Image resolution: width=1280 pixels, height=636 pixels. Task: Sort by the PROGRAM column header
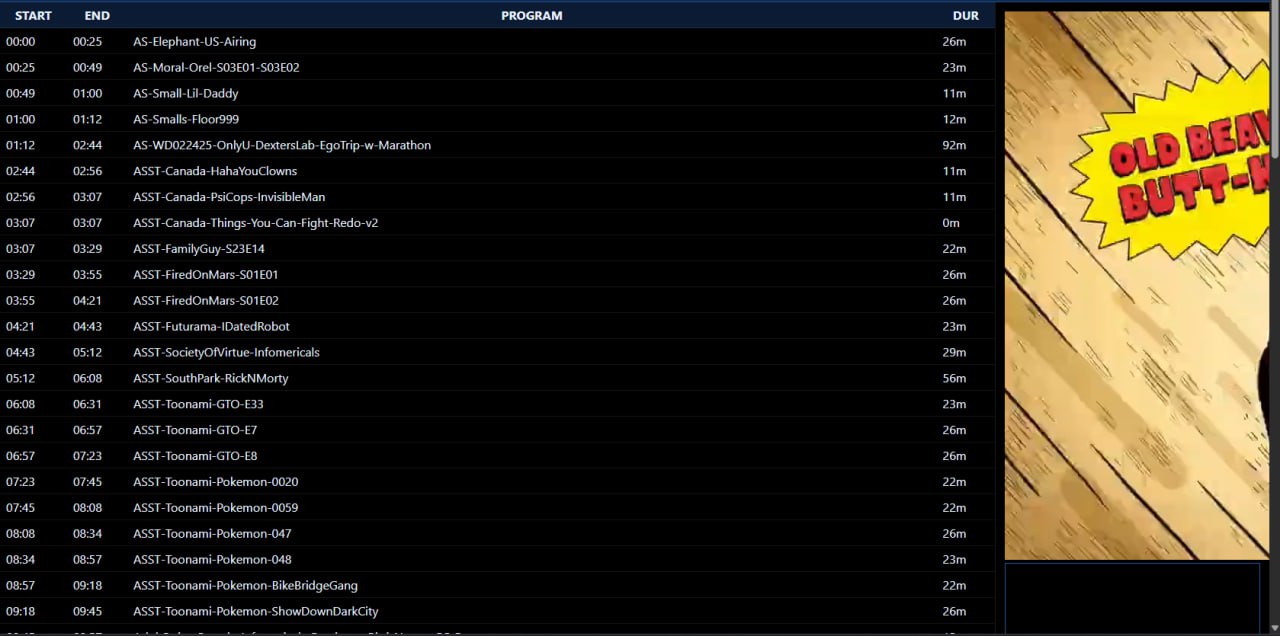click(531, 16)
